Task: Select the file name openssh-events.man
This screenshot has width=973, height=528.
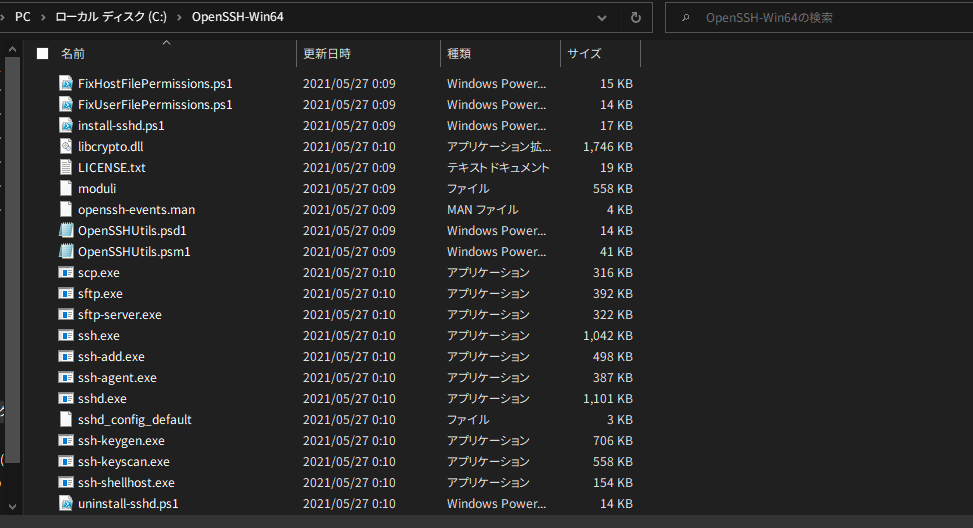Action: (x=137, y=210)
